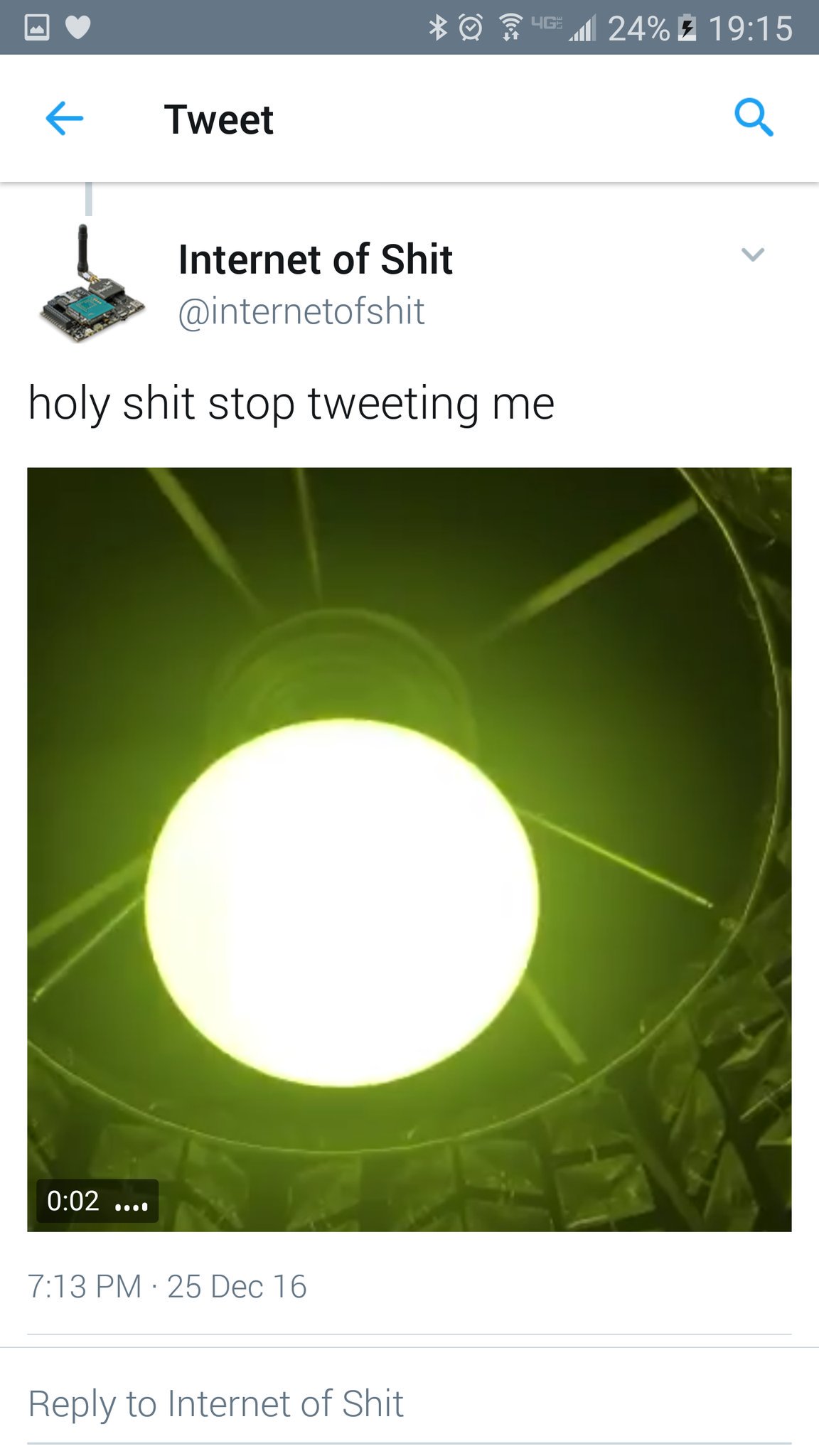Tap the 19:15 clock in status bar
This screenshot has width=819, height=1456.
(x=751, y=28)
